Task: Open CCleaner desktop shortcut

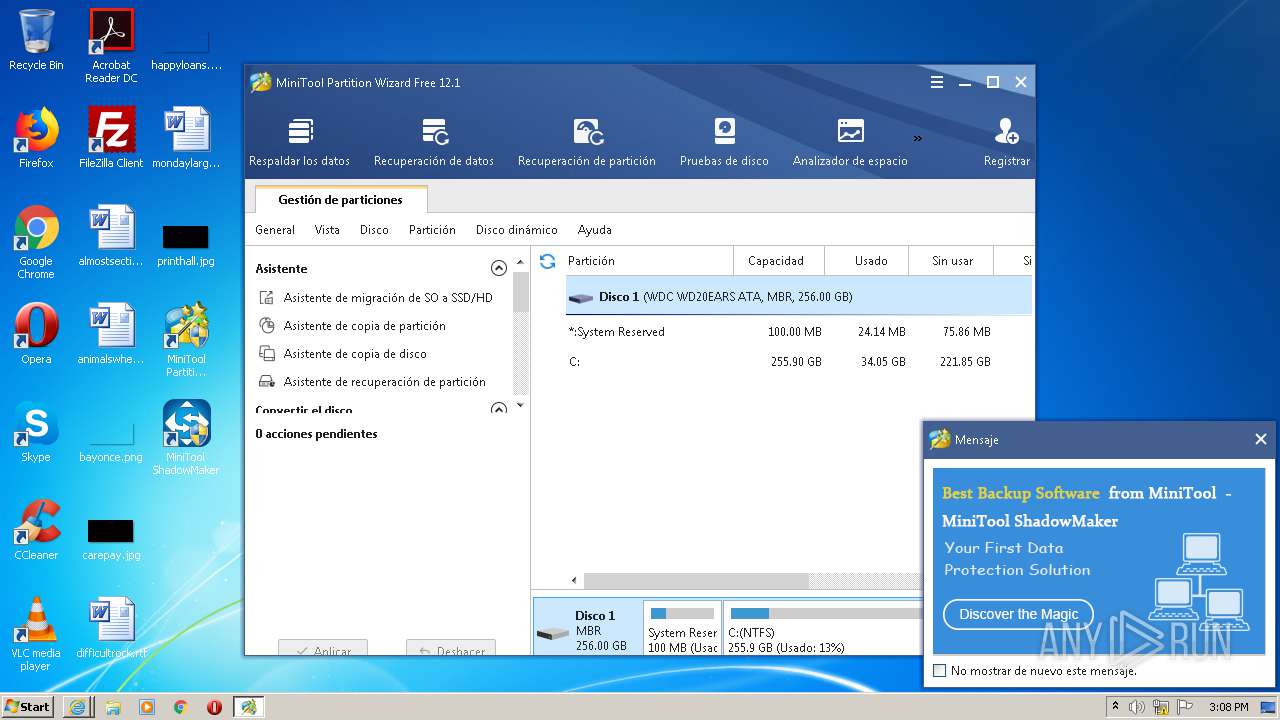Action: 36,530
